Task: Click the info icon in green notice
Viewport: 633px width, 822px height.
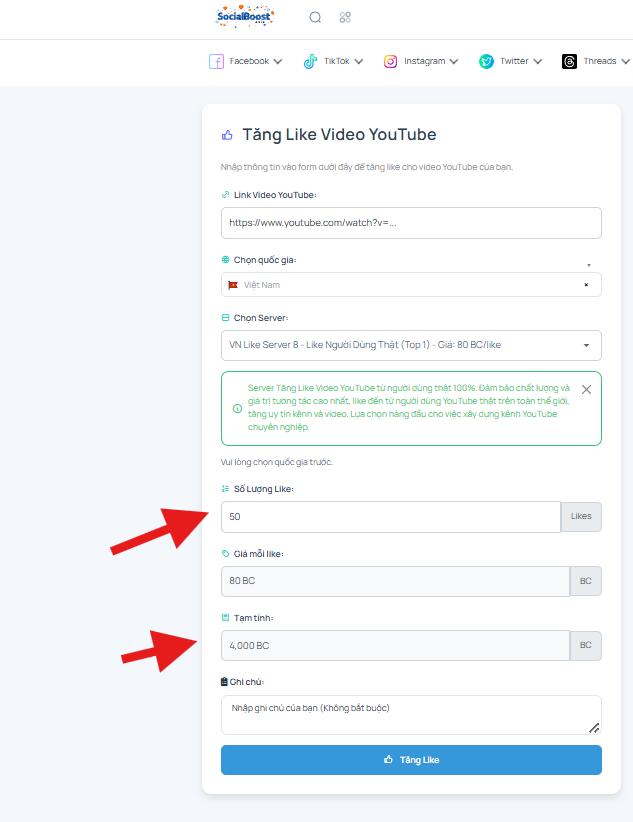Action: click(237, 408)
